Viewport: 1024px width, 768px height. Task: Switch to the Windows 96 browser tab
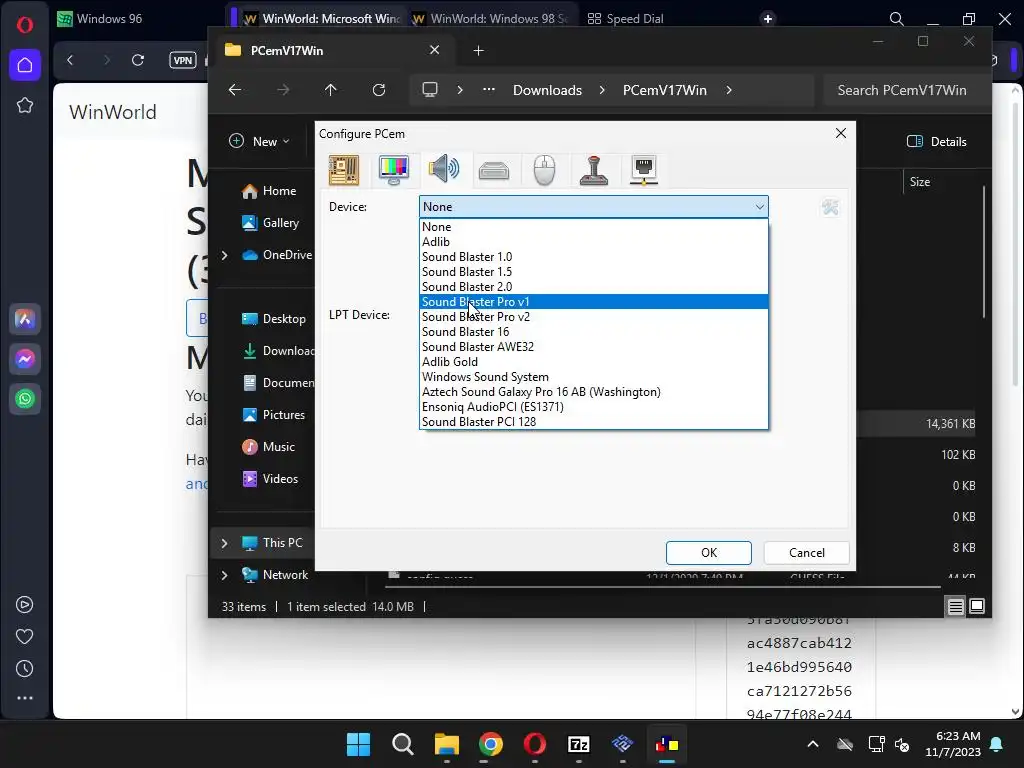pos(100,18)
